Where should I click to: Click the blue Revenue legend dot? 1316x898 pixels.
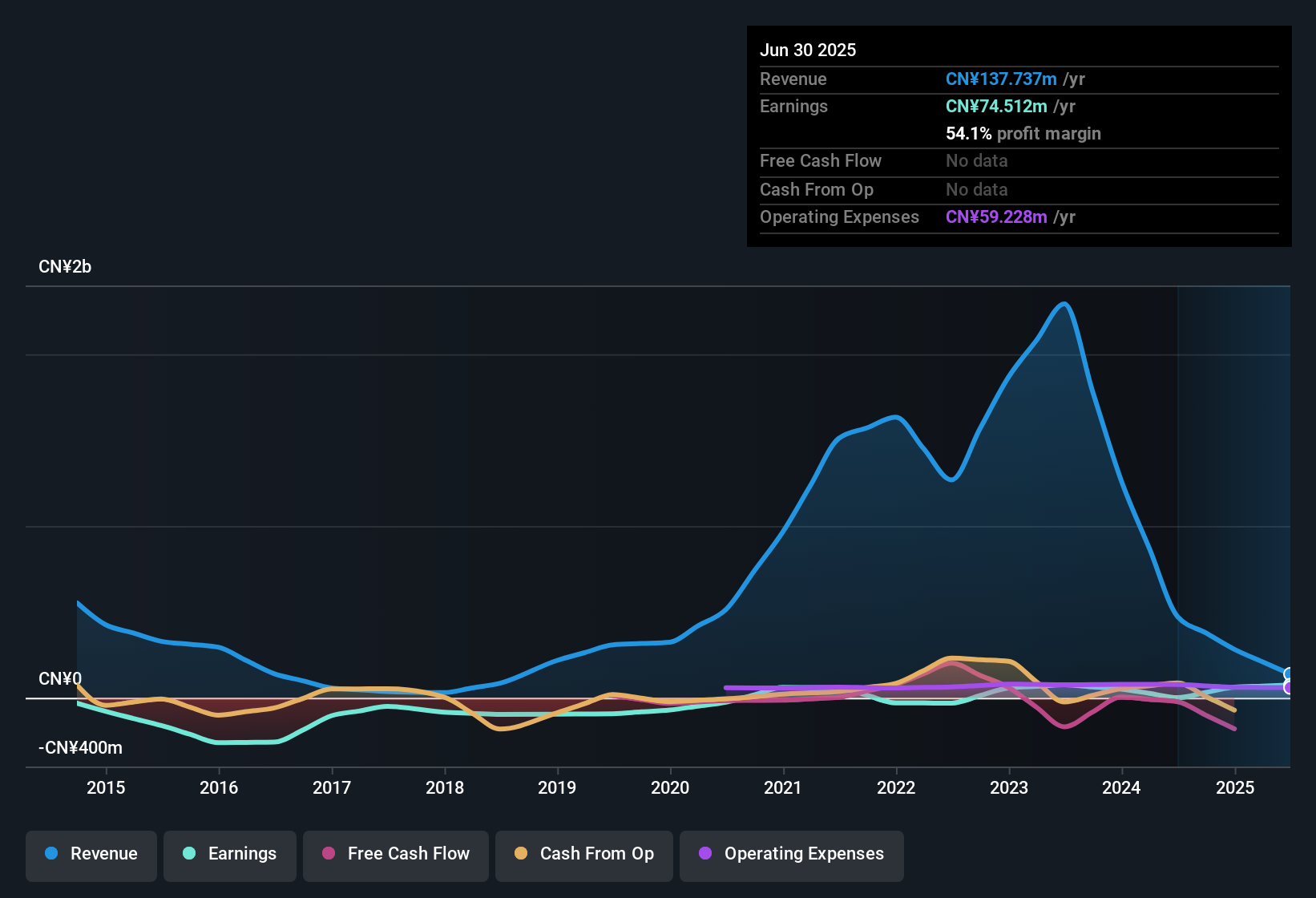[51, 854]
